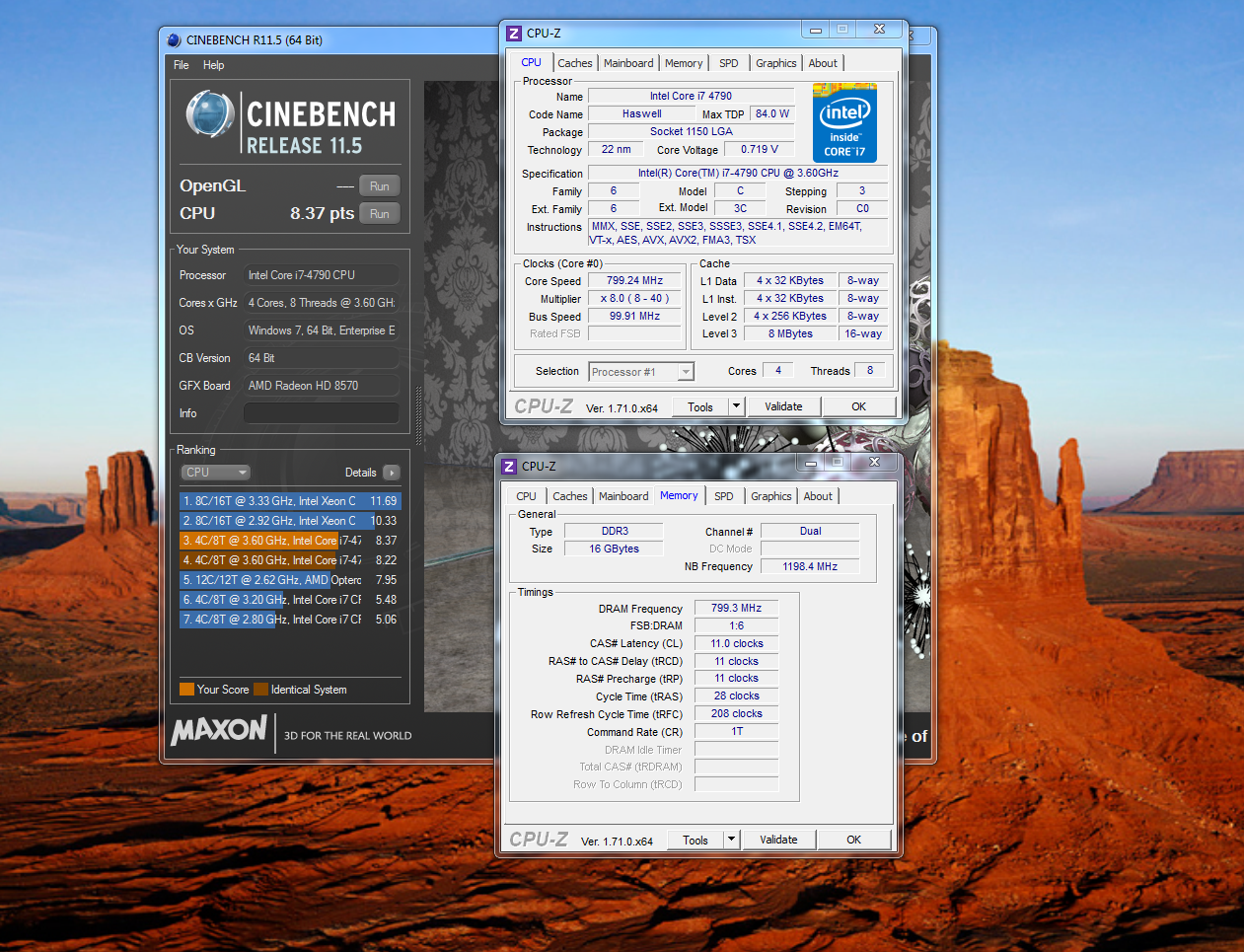Screen dimensions: 1244x952
Task: Click Tools button in upper CPU-Z window
Action: point(700,407)
